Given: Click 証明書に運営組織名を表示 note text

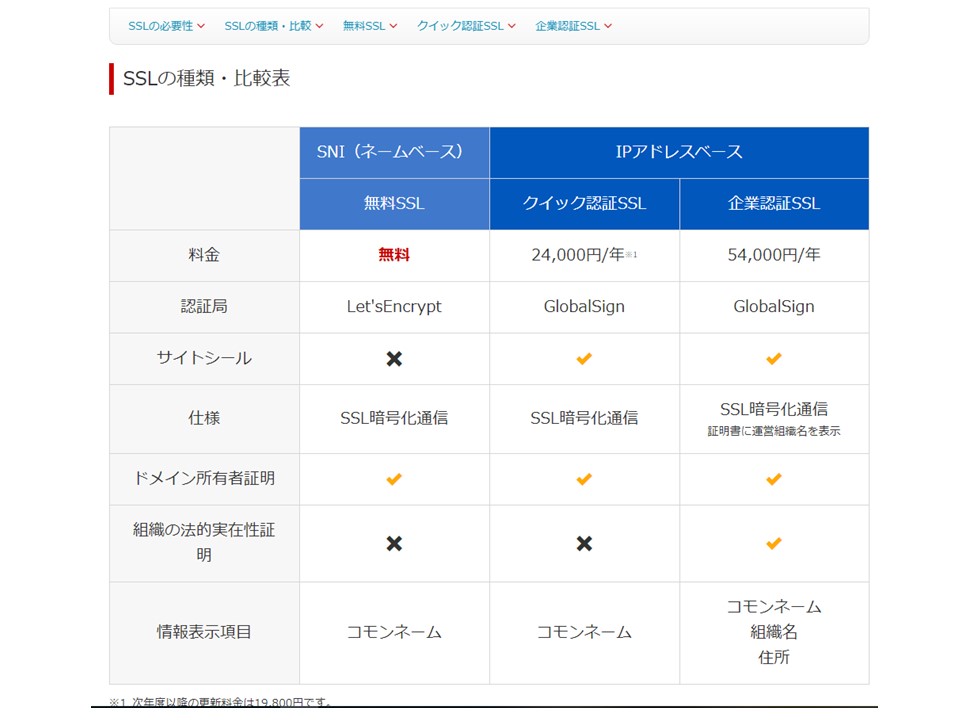Looking at the screenshot, I should click(x=774, y=432).
